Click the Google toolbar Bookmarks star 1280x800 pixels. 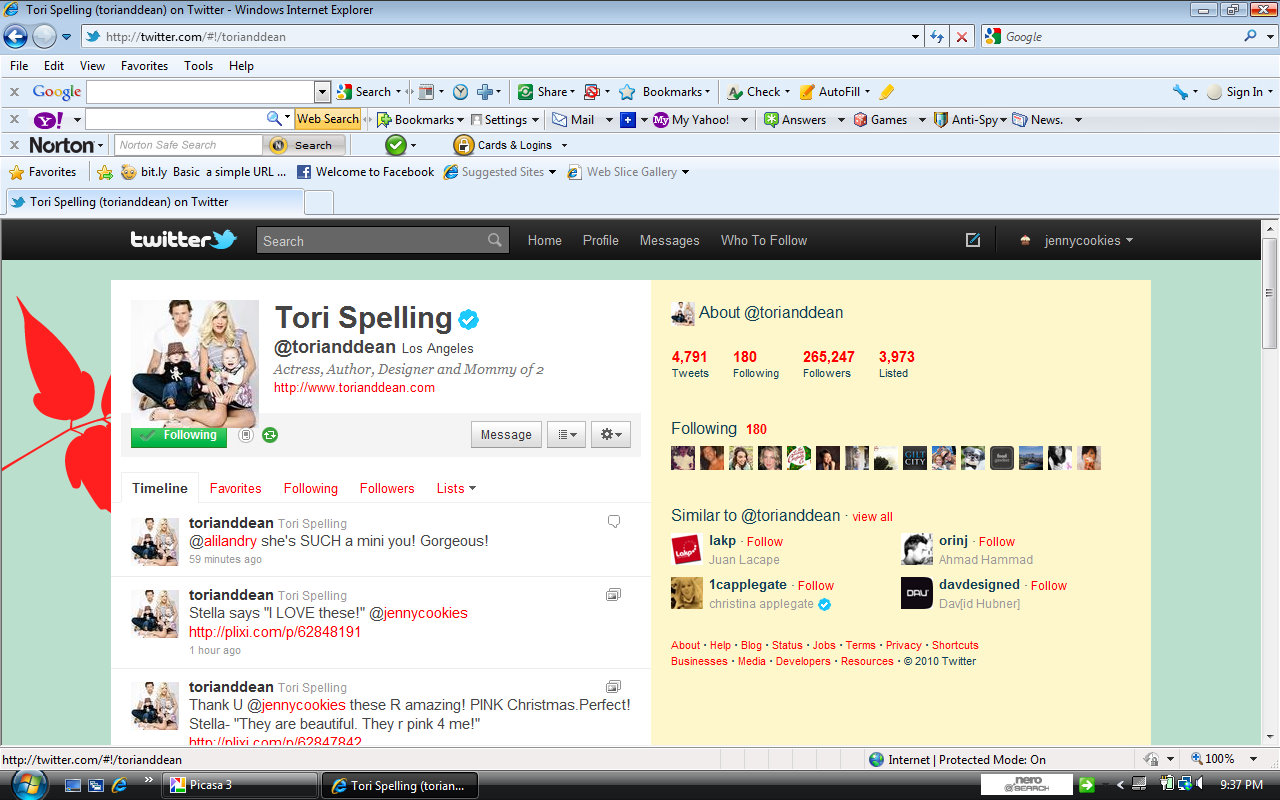tap(627, 92)
